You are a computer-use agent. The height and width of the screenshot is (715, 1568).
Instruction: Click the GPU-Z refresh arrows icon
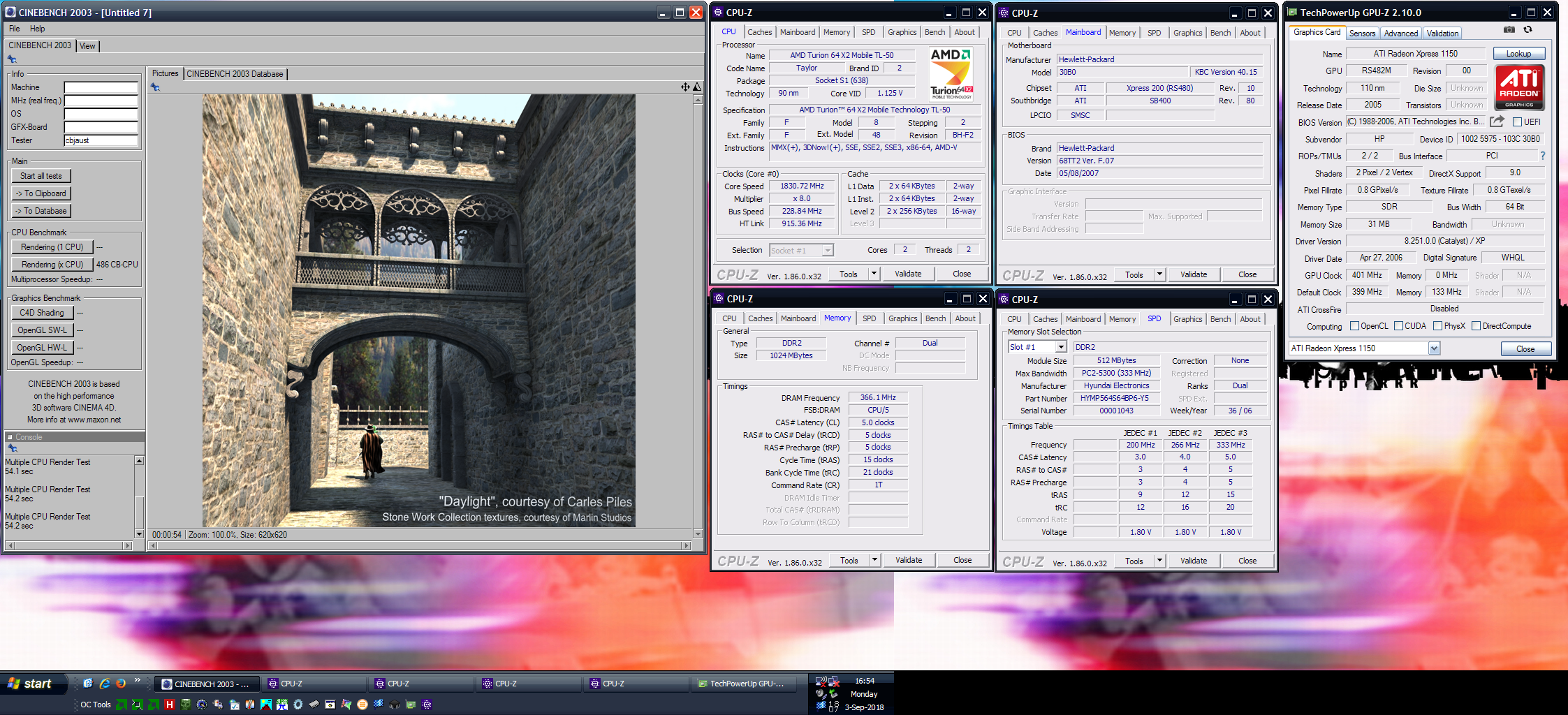pos(1527,30)
